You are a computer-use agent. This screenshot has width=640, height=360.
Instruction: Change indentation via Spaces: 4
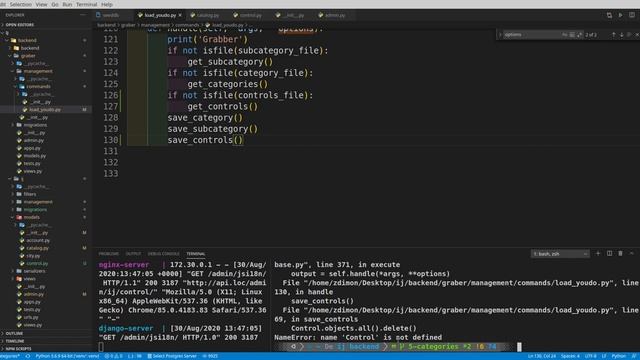tap(570, 356)
